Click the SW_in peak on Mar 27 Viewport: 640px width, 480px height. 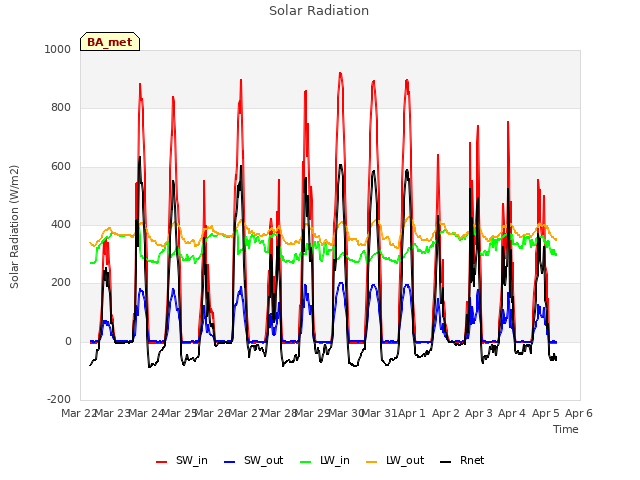pyautogui.click(x=241, y=80)
